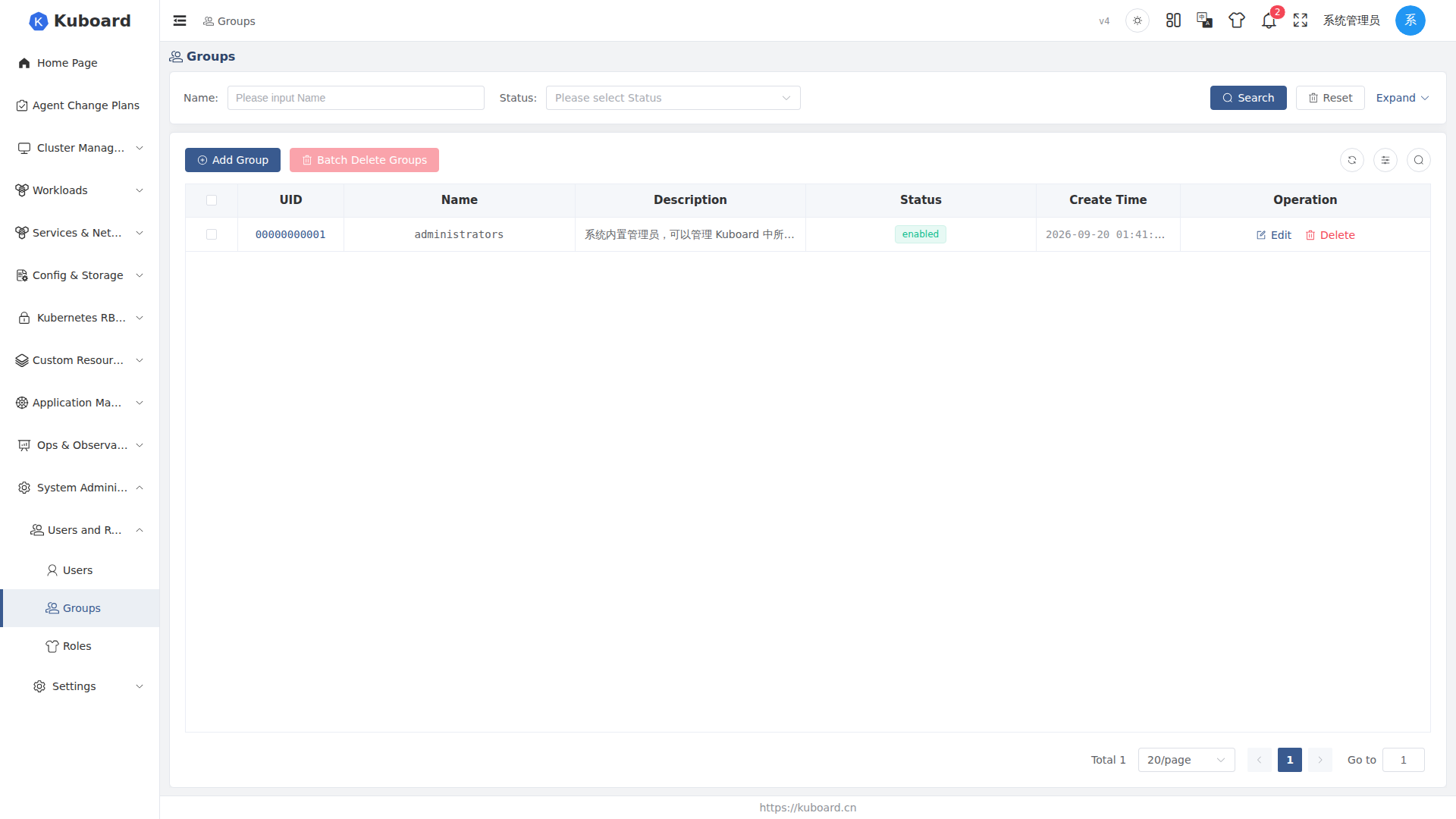Image resolution: width=1456 pixels, height=819 pixels.
Task: Open the user avatar menu
Action: (x=1410, y=20)
